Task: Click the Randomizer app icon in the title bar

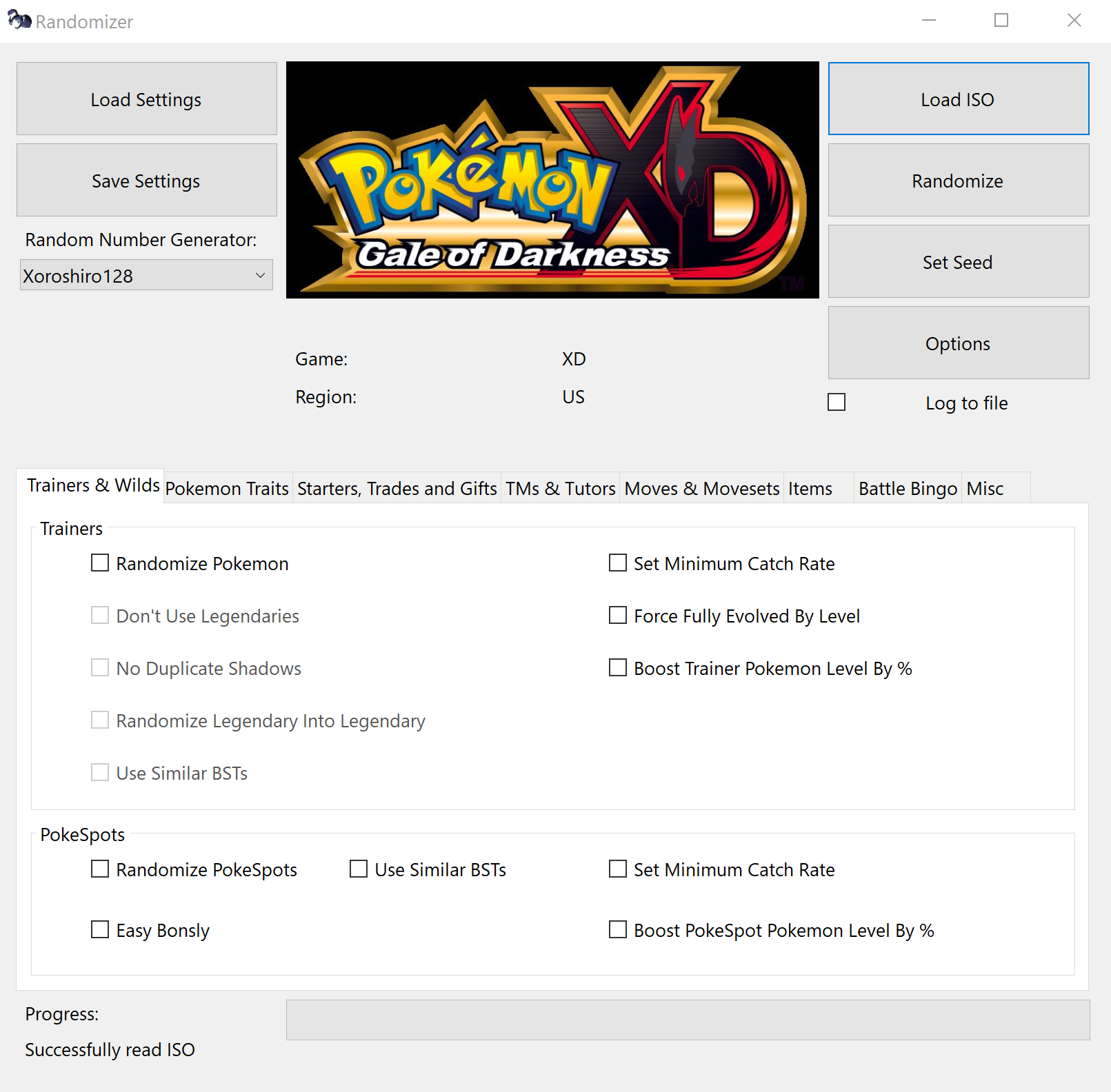Action: [x=19, y=20]
